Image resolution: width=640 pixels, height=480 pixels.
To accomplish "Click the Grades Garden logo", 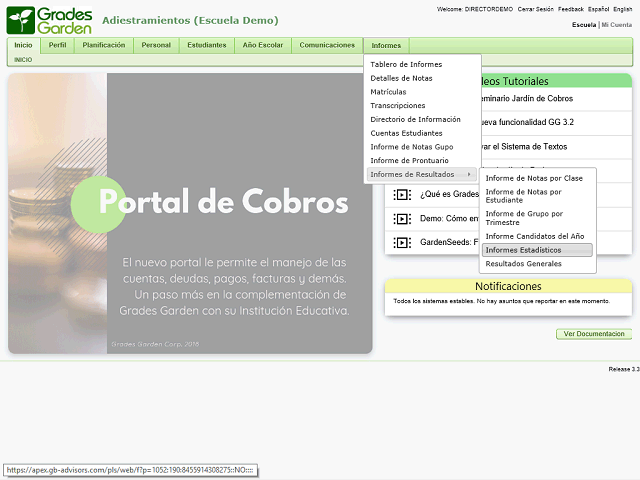I will (49, 20).
